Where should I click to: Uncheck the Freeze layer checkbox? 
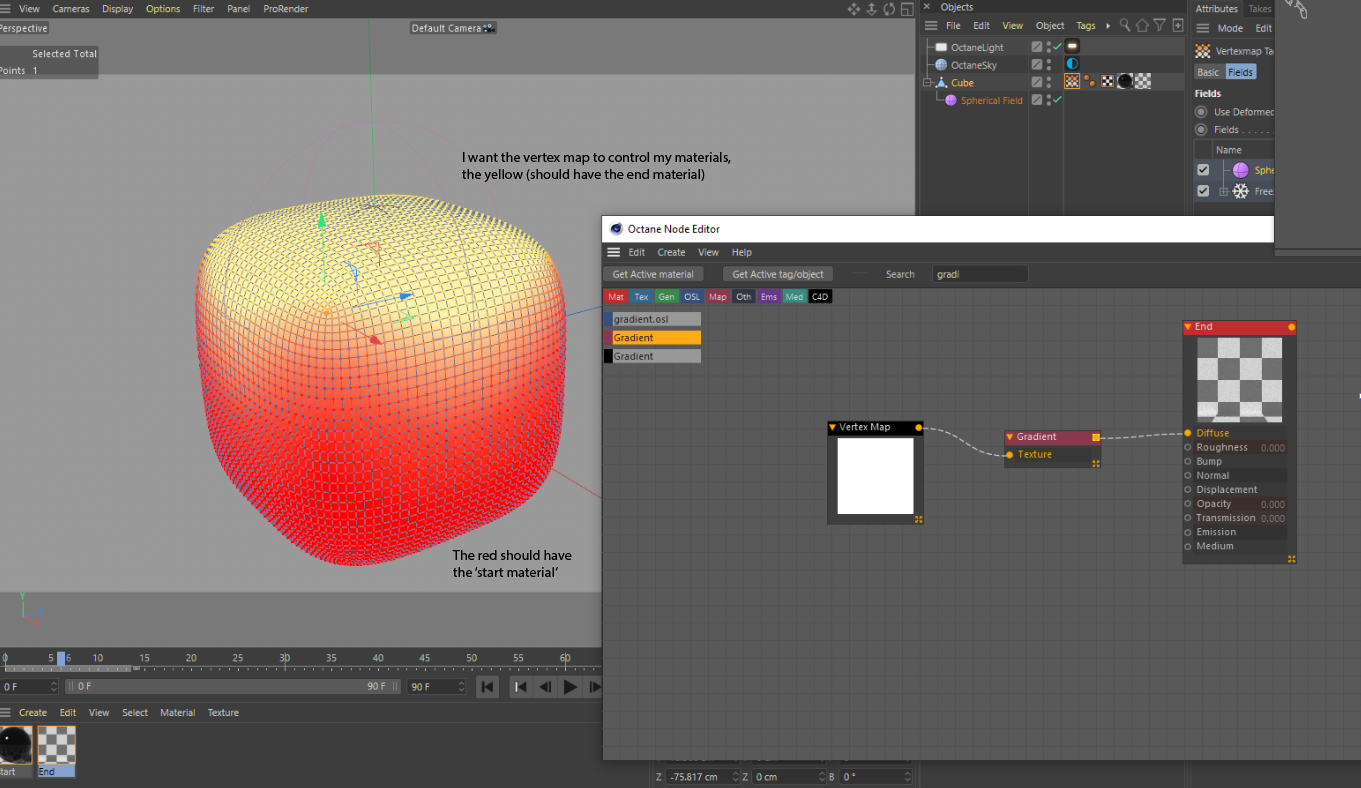tap(1203, 191)
